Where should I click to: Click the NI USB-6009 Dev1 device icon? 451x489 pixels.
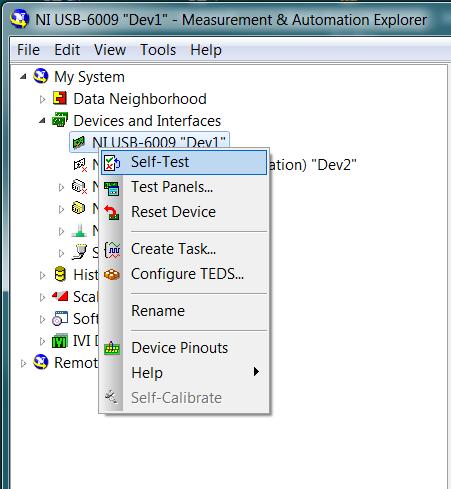tap(79, 142)
